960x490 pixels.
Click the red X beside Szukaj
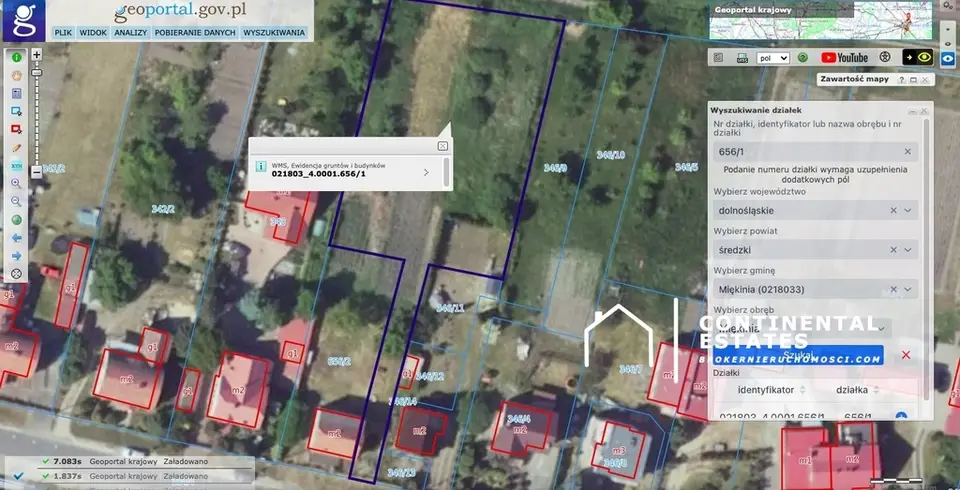pos(906,355)
